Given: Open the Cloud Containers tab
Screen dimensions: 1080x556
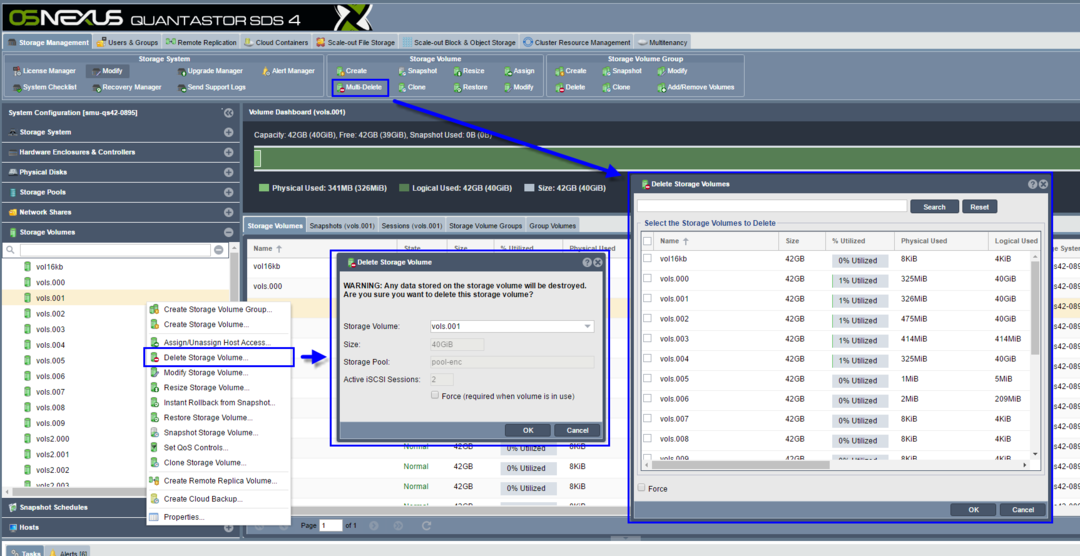Looking at the screenshot, I should pyautogui.click(x=276, y=42).
